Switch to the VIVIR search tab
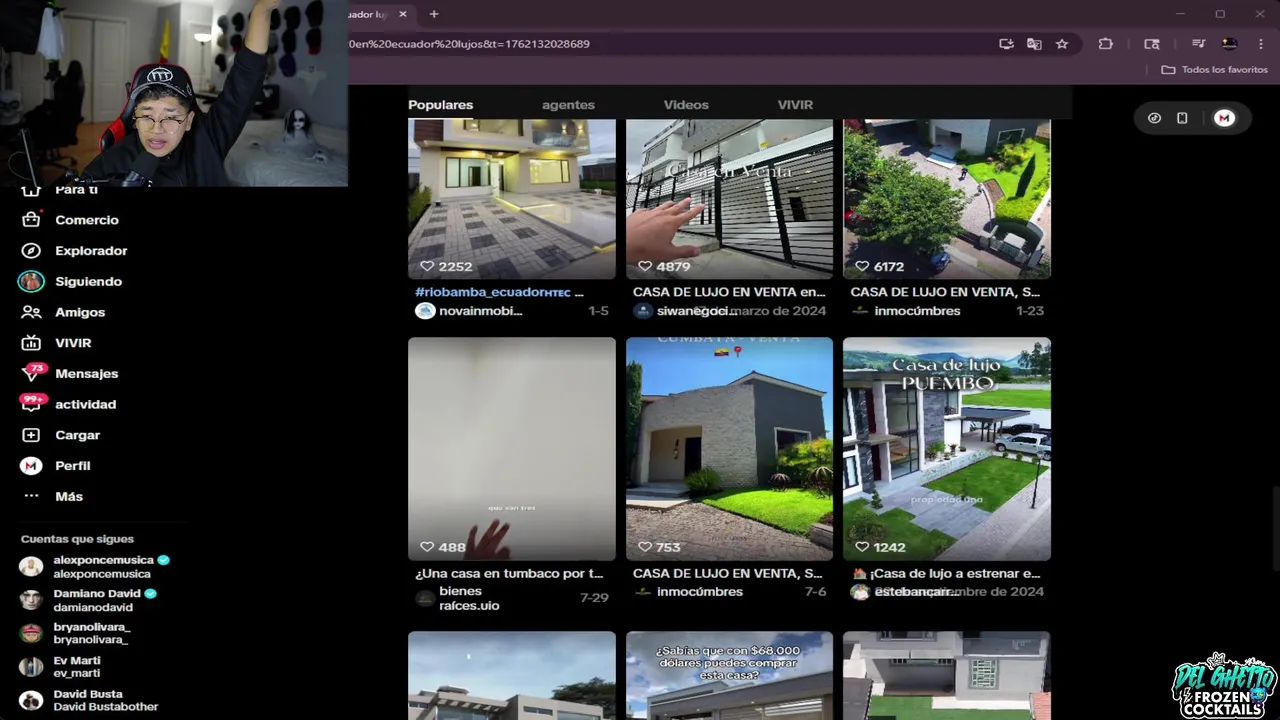 pos(795,104)
